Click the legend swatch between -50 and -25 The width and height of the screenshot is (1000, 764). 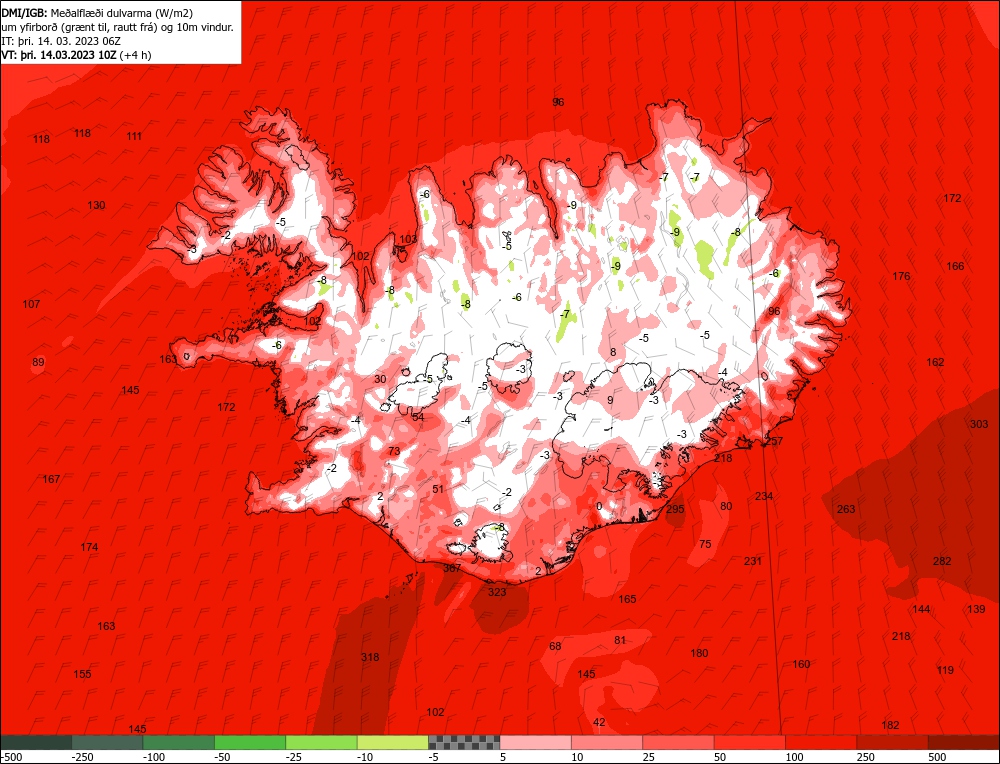coord(250,742)
